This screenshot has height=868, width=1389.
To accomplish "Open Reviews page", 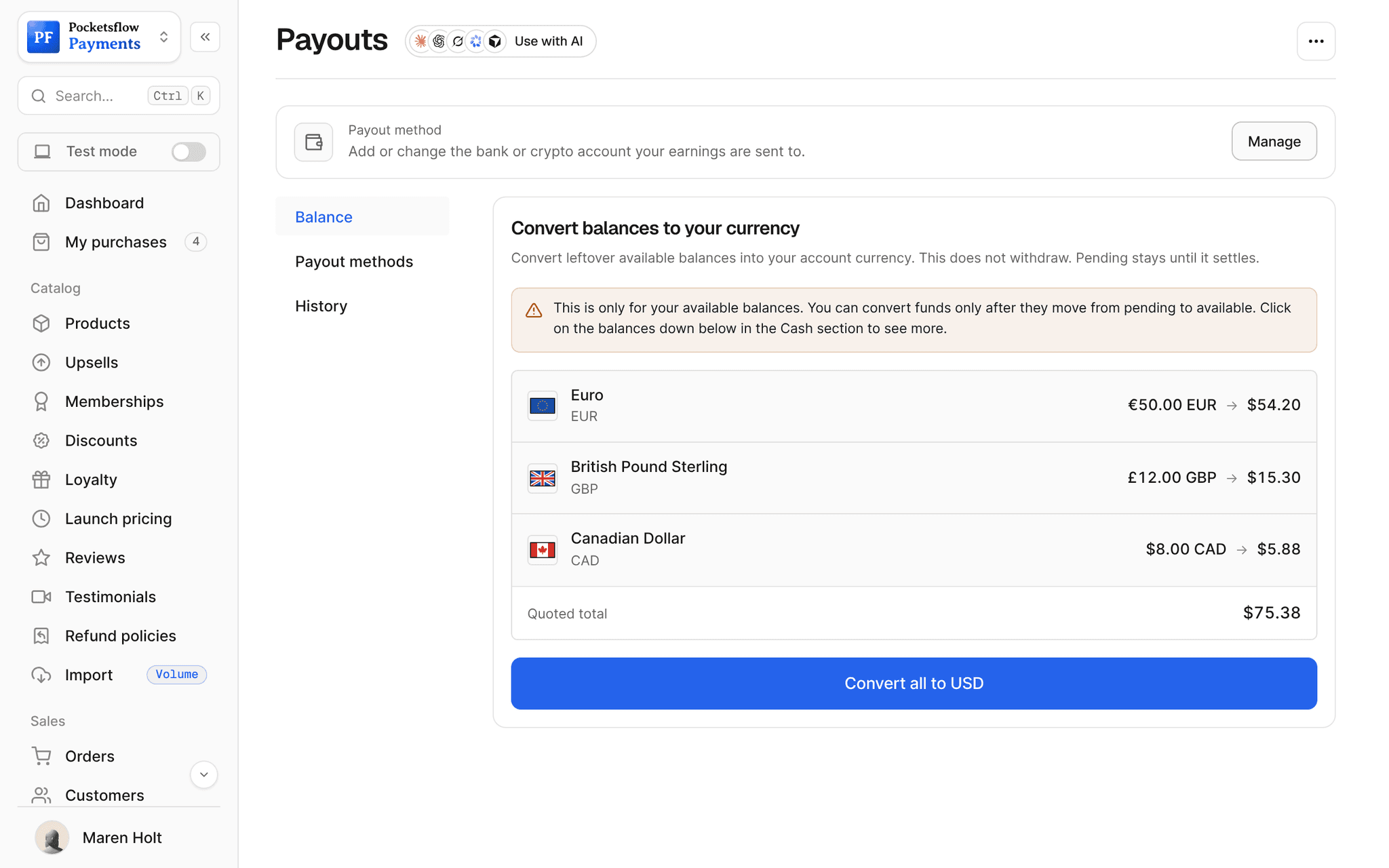I will [95, 557].
